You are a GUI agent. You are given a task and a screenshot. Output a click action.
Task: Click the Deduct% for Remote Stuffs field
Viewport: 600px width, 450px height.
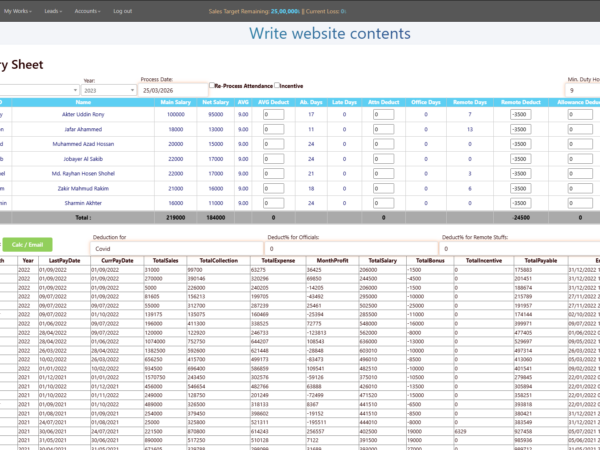pyautogui.click(x=520, y=249)
